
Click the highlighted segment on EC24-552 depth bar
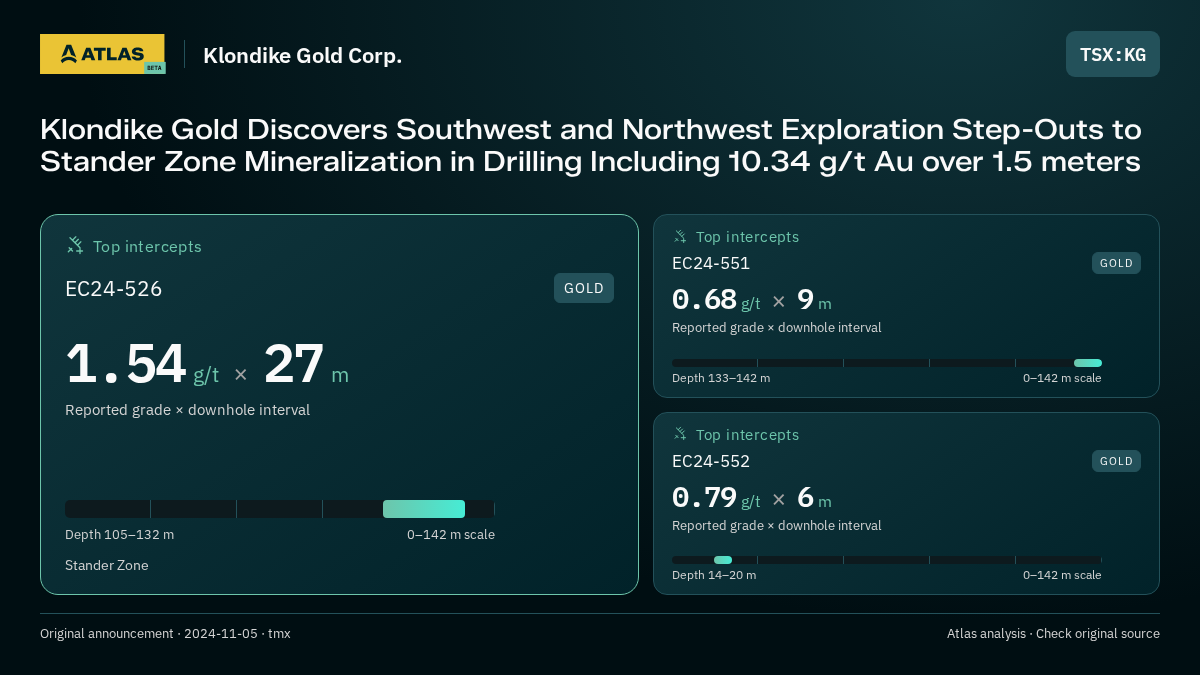[723, 560]
